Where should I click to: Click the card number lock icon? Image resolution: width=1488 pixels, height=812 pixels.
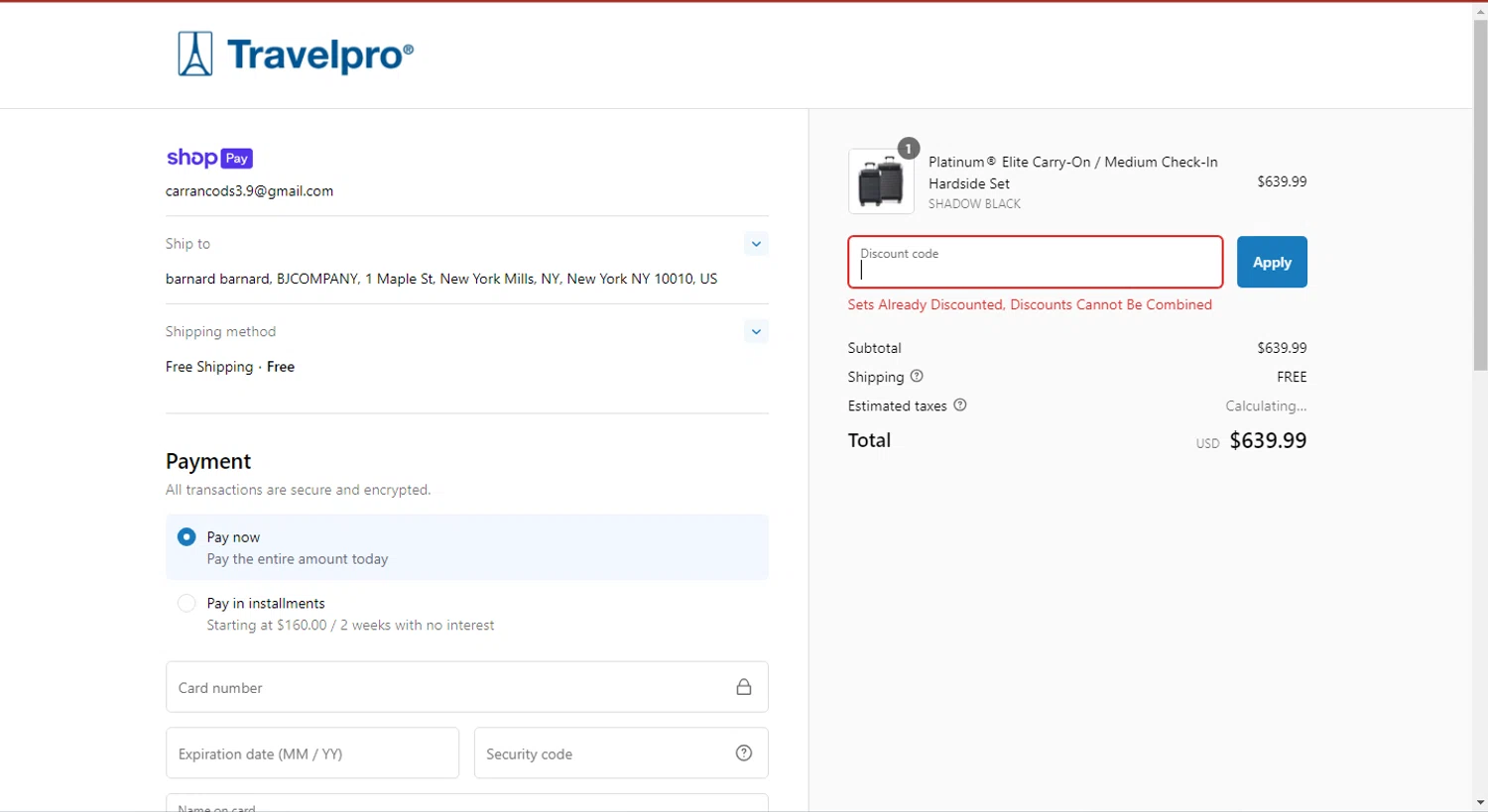tap(744, 687)
